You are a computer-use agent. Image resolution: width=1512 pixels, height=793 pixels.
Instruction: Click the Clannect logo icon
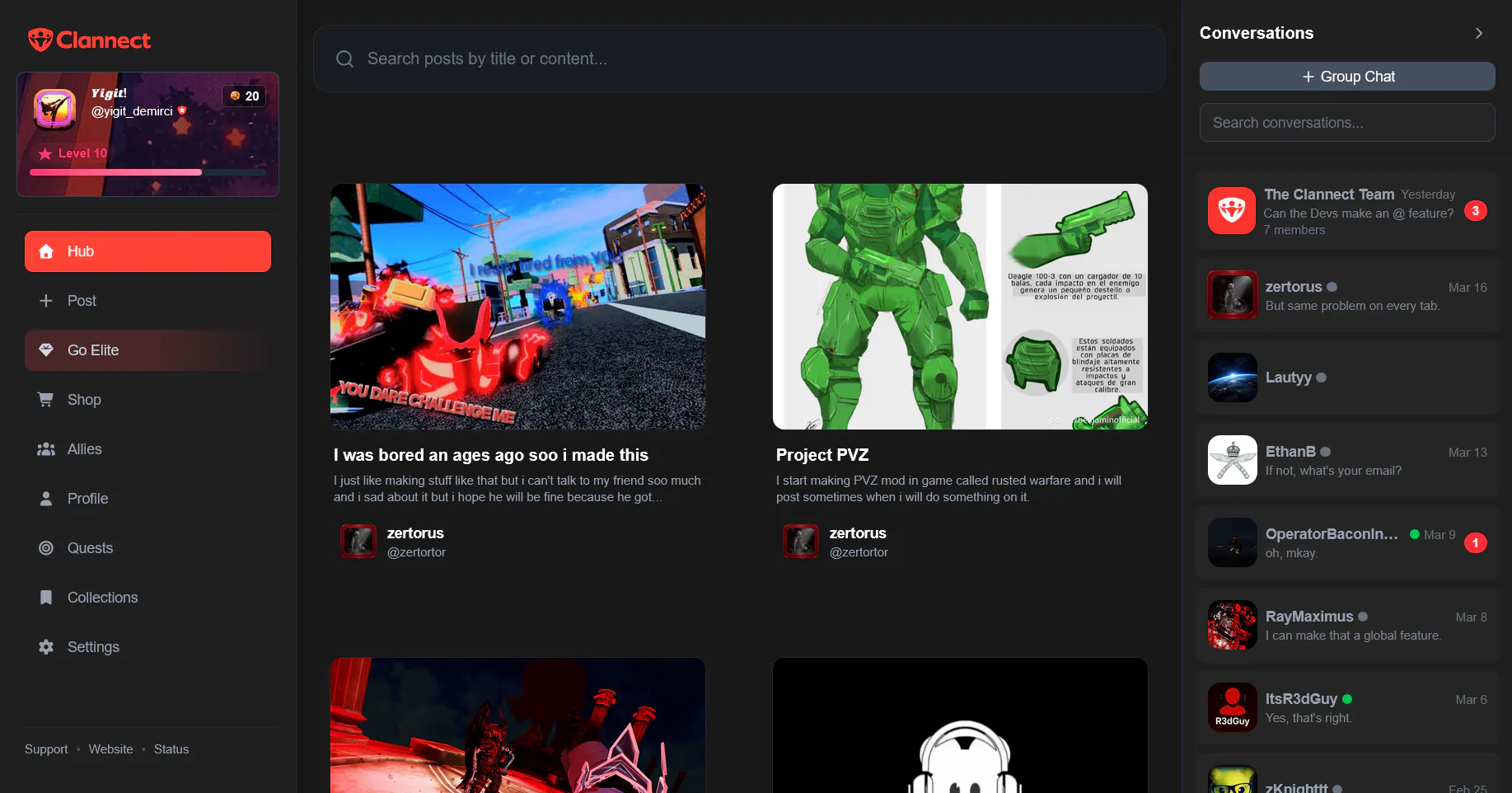point(40,40)
